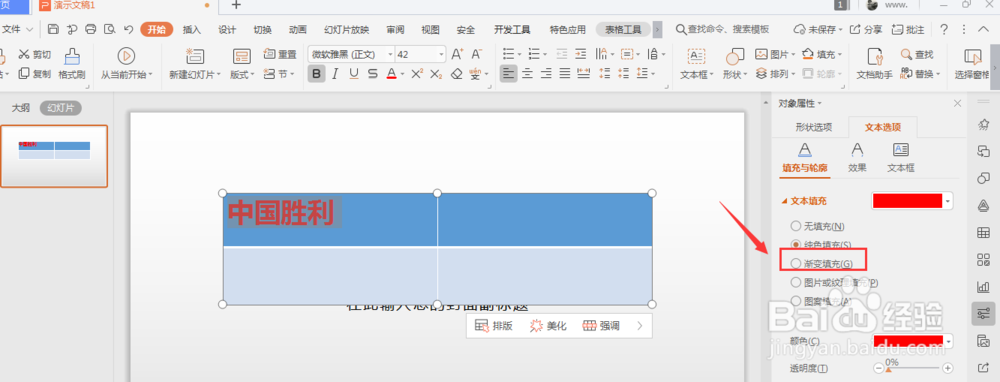The width and height of the screenshot is (1000, 382).
Task: Click the Undo arrow icon
Action: (x=128, y=29)
